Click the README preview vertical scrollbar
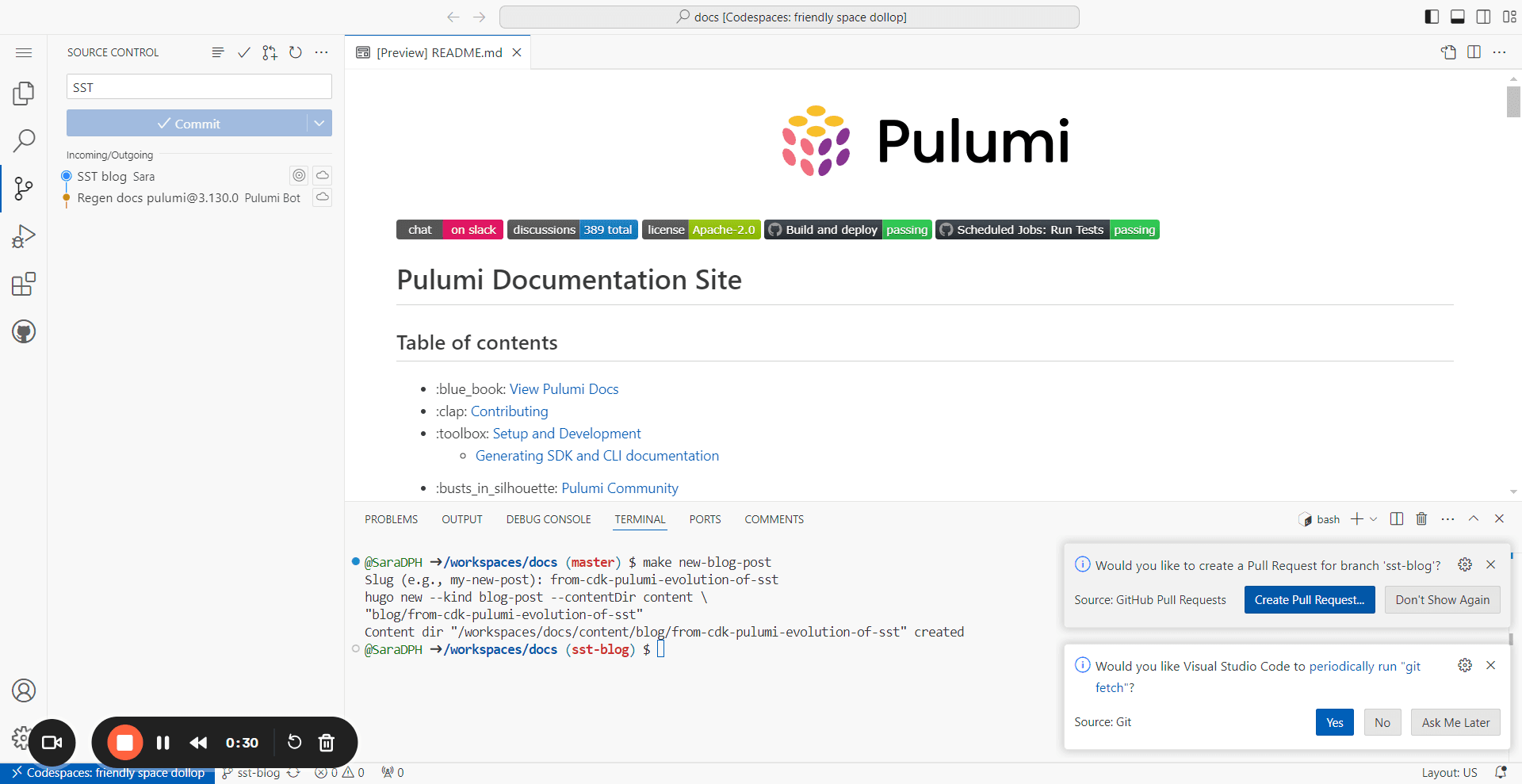 coord(1513,101)
